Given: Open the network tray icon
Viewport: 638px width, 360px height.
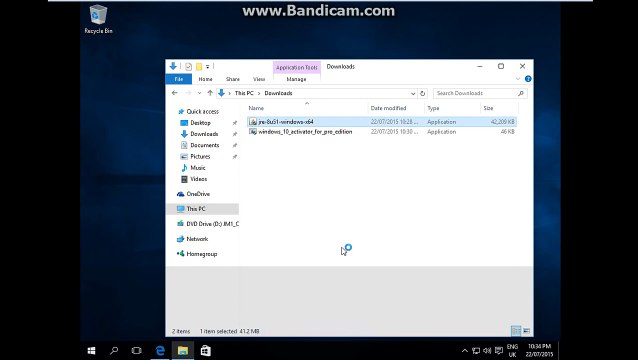Looking at the screenshot, I should click(475, 351).
